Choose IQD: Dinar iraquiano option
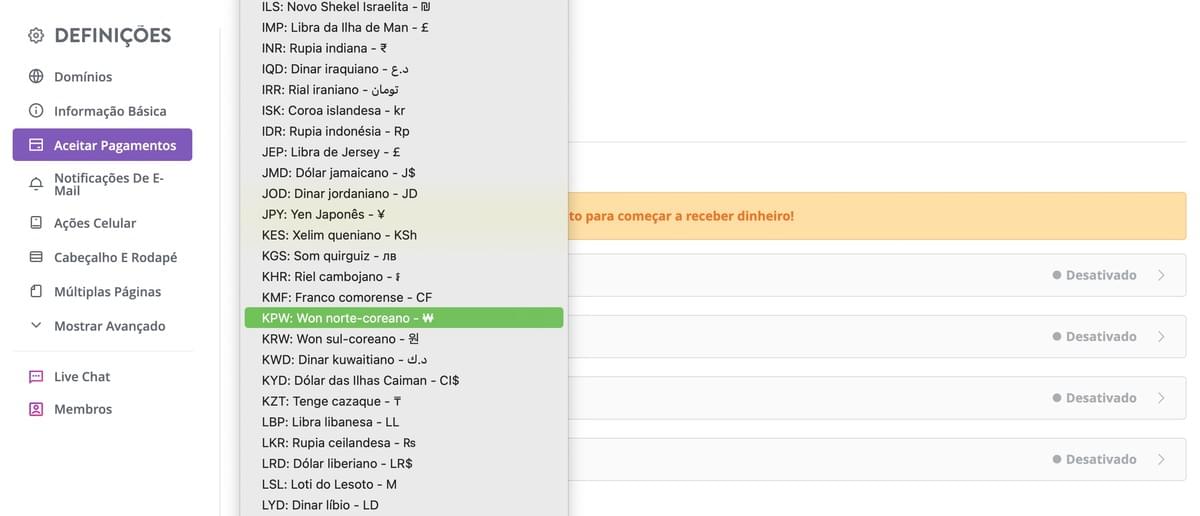Screen dimensions: 1200x516 (x=404, y=69)
